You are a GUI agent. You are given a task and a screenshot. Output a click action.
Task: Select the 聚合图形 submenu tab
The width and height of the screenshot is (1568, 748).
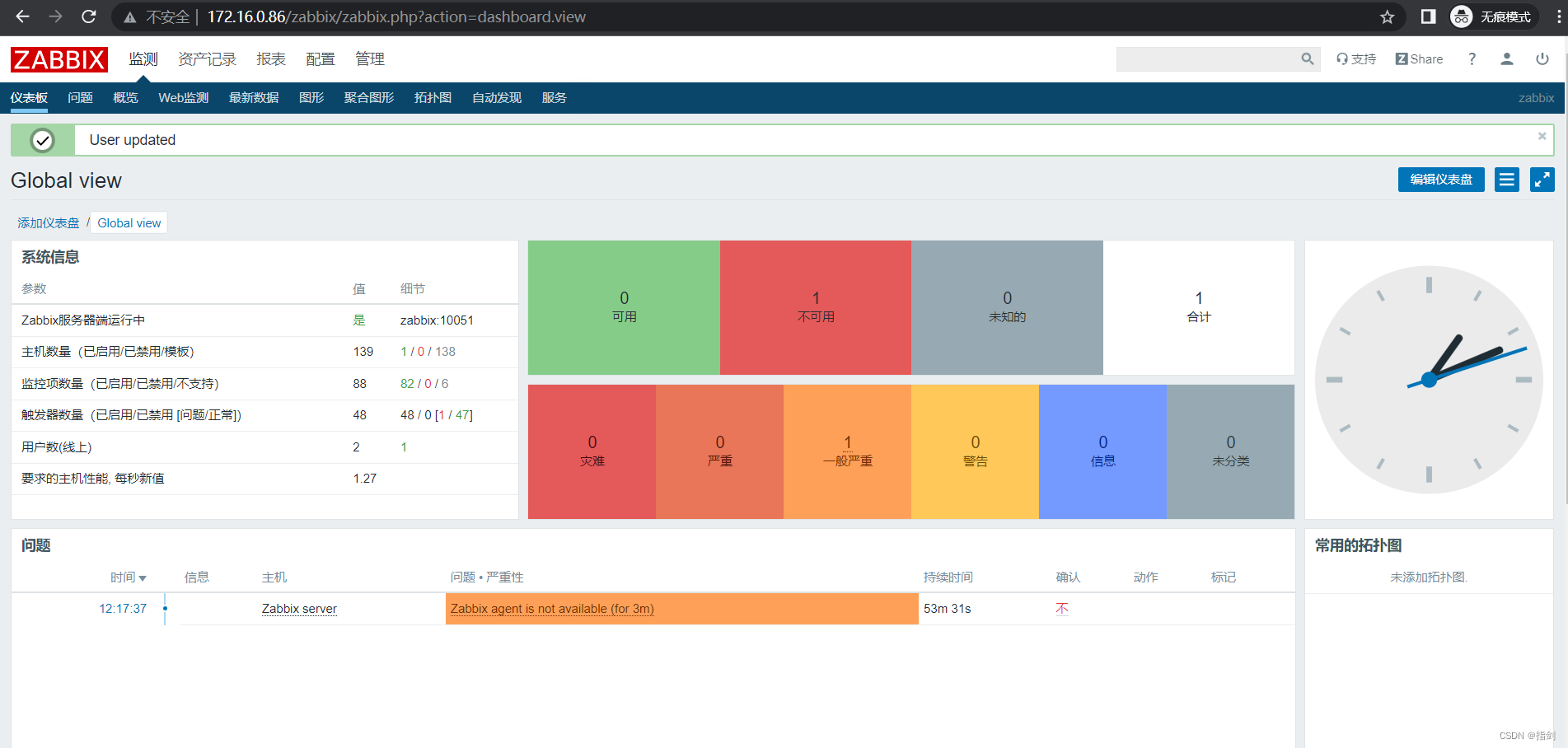(369, 98)
